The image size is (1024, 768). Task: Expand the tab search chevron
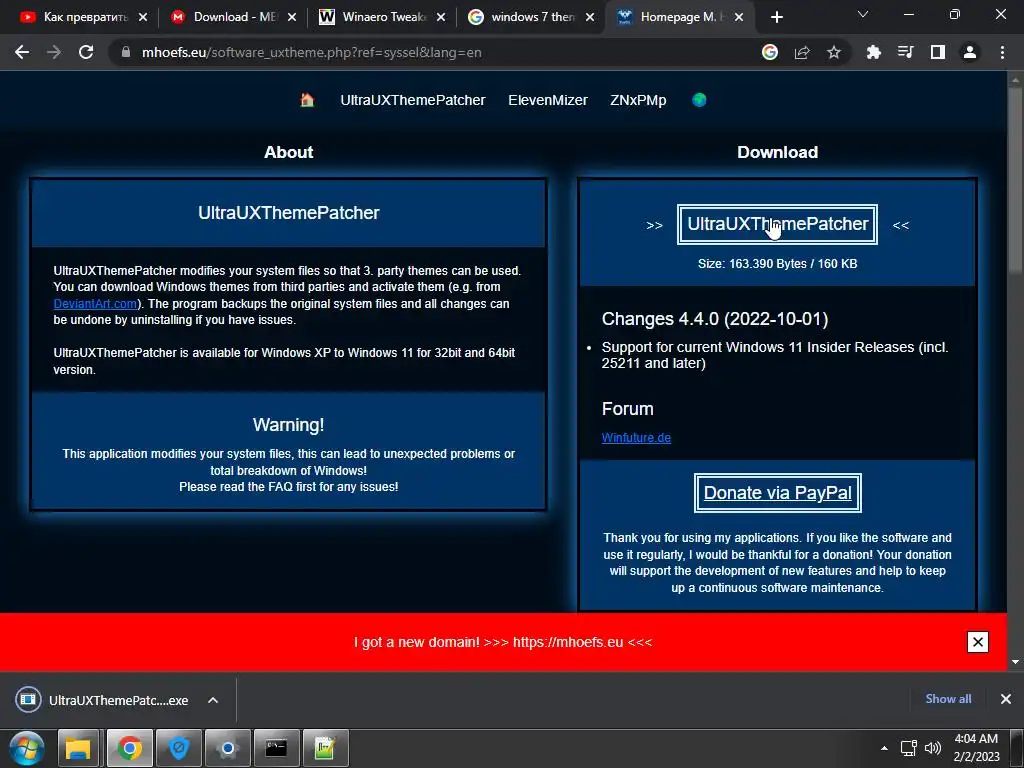[x=863, y=14]
